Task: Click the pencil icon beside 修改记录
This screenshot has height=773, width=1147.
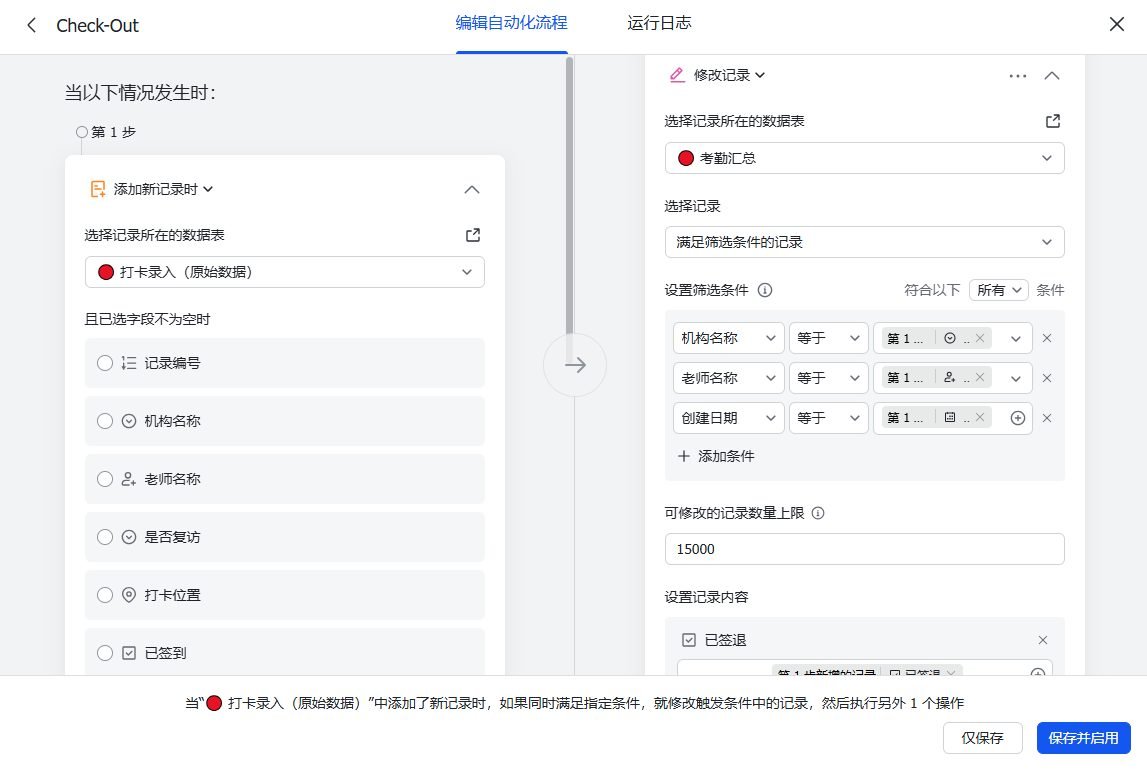Action: pos(677,75)
